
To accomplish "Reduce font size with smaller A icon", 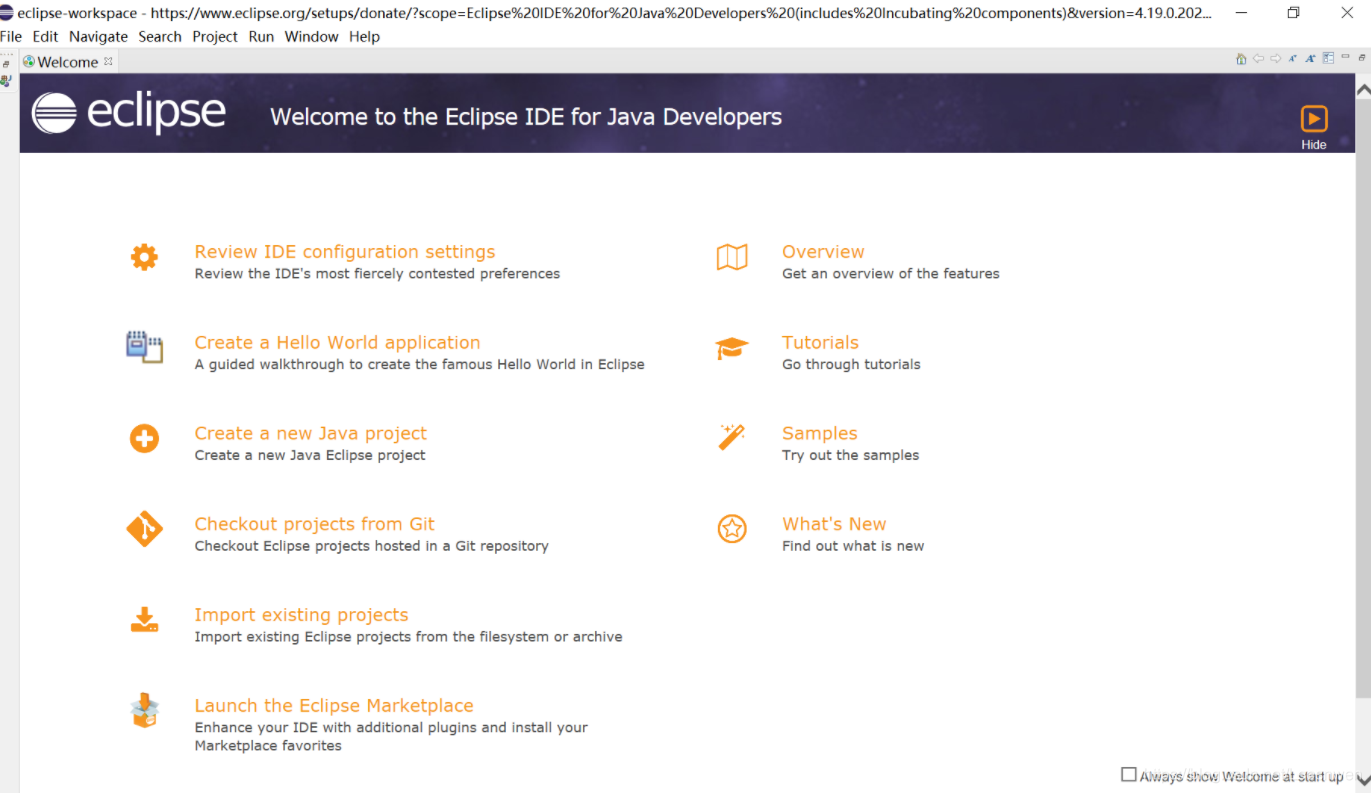I will [1293, 58].
